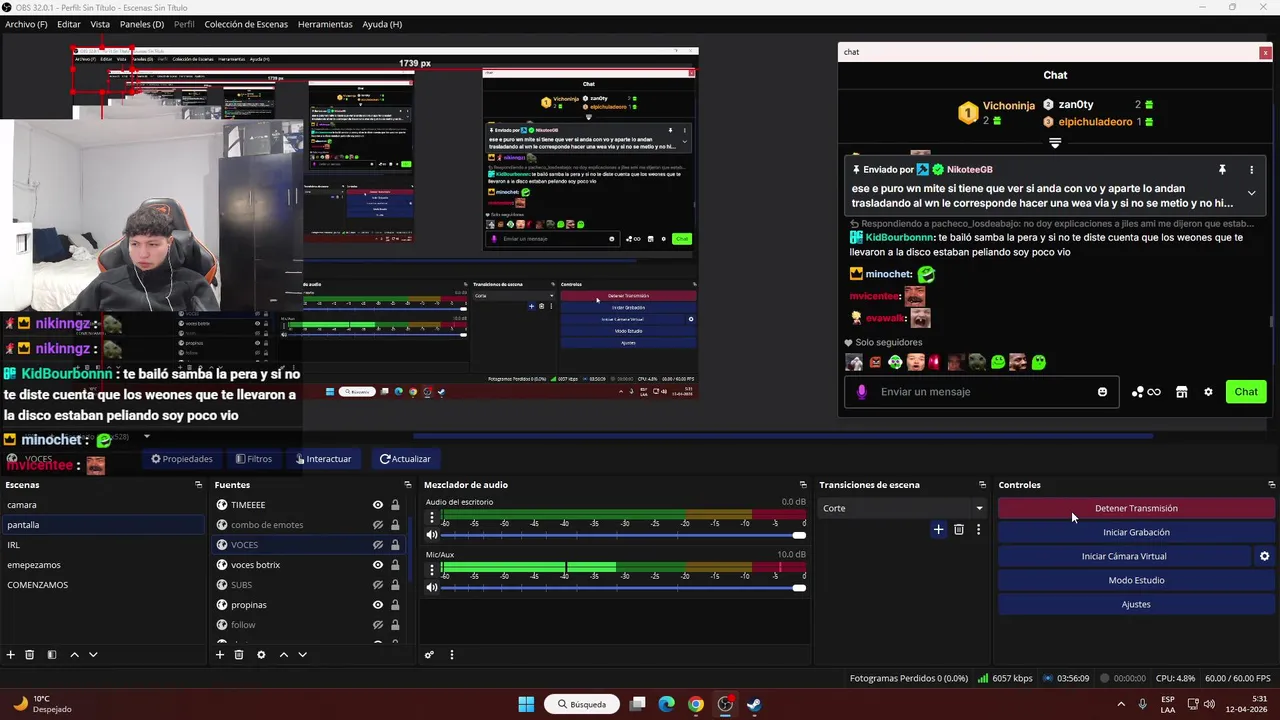Viewport: 1280px width, 720px height.
Task: Open the audio mixer three-dot menu at the bottom
Action: (451, 655)
